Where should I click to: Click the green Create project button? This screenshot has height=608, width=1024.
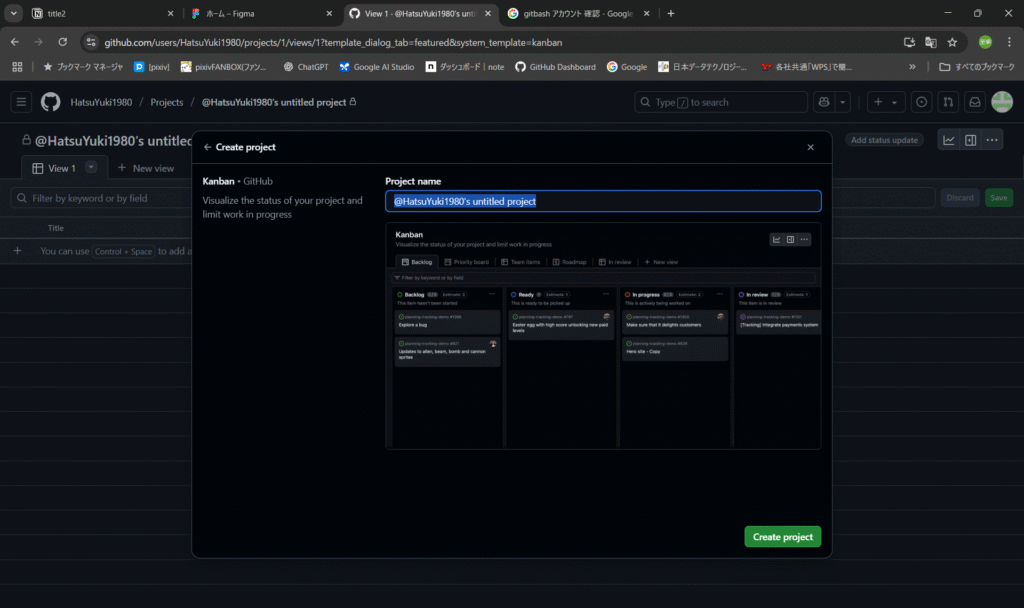(782, 537)
